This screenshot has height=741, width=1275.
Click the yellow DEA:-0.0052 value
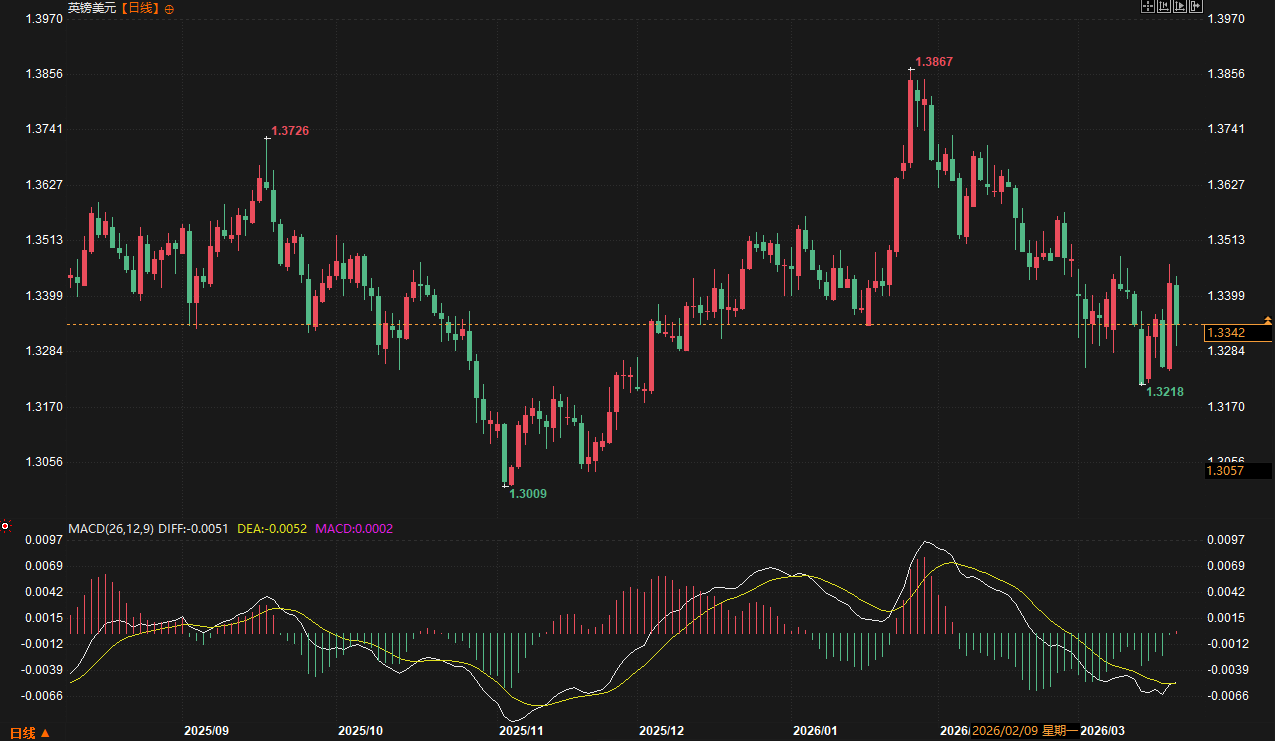coord(272,528)
